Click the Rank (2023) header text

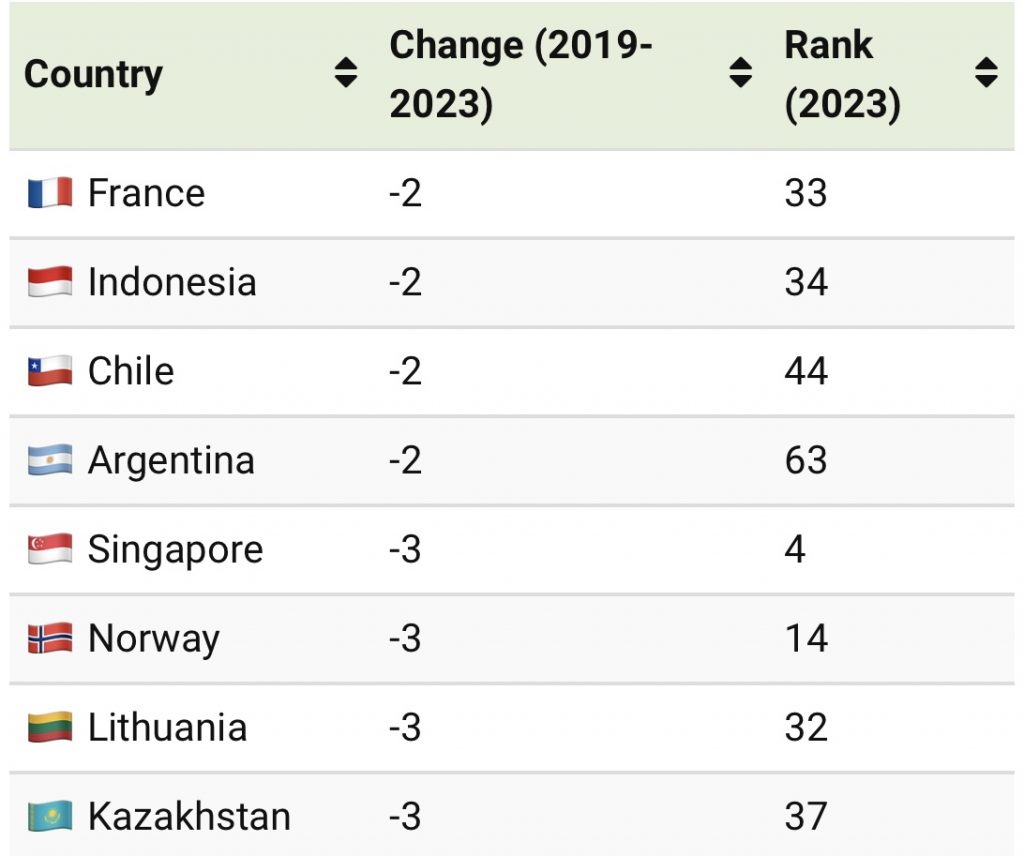coord(842,74)
